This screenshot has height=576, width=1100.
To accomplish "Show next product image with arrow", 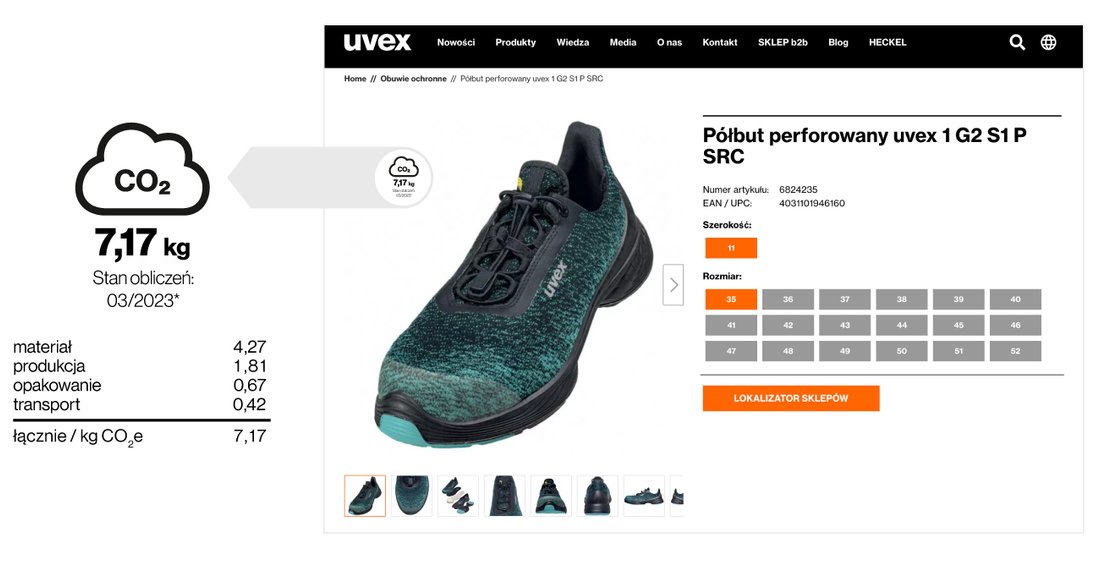I will (x=673, y=285).
